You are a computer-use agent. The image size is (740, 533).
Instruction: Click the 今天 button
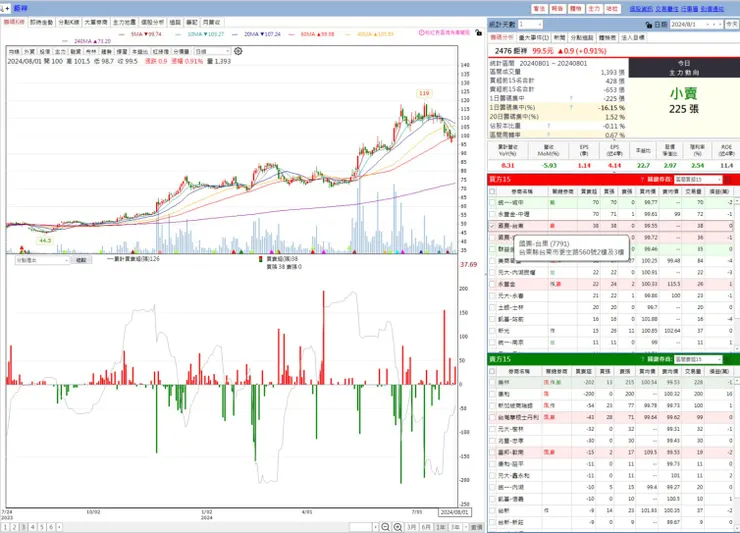coord(732,24)
